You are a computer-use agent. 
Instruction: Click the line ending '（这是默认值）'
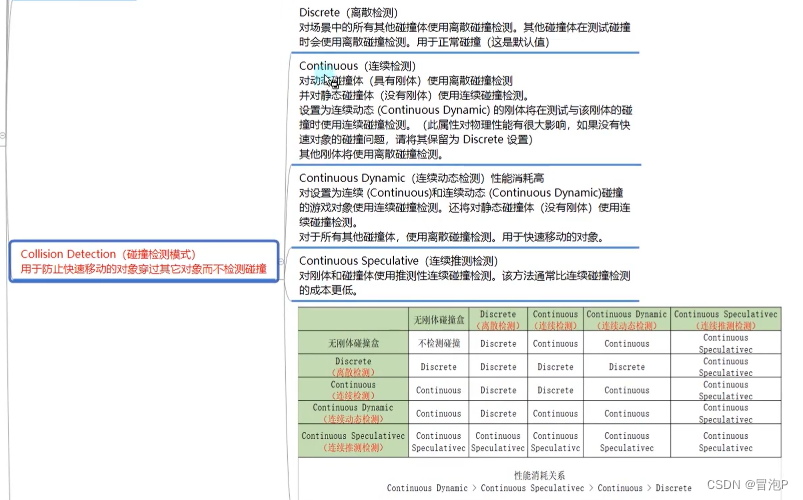click(x=424, y=42)
